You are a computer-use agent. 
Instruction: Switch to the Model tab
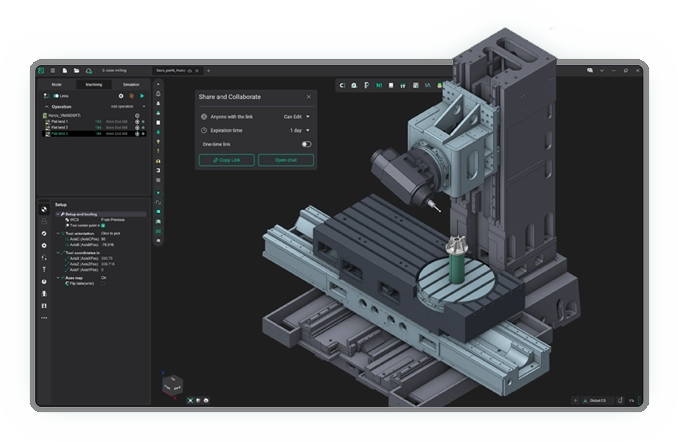[x=56, y=84]
